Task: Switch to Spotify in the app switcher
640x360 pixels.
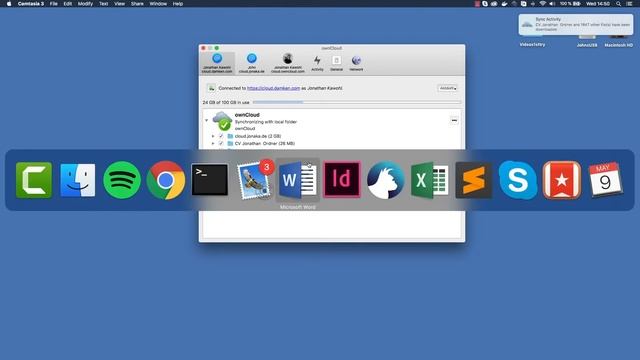Action: pos(122,180)
